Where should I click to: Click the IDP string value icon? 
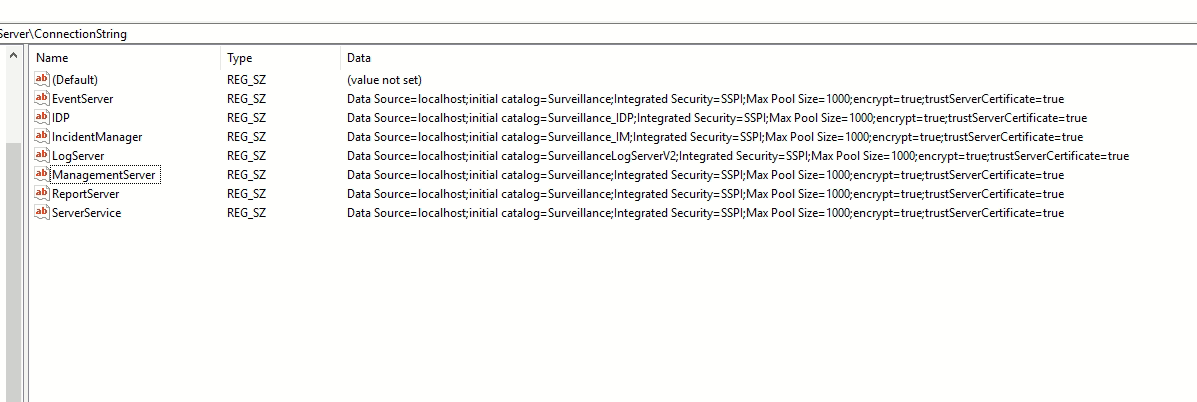pyautogui.click(x=42, y=117)
